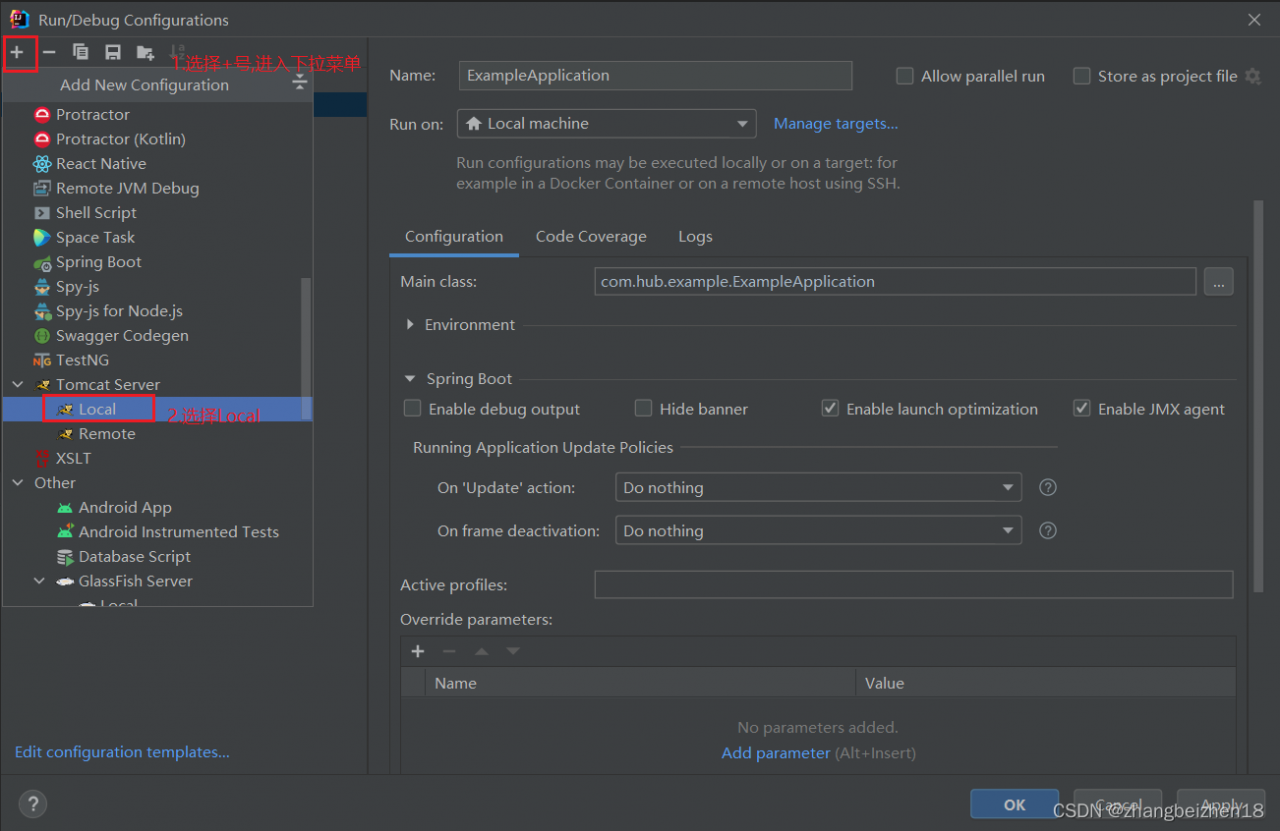Click the Database Script icon

pyautogui.click(x=65, y=557)
